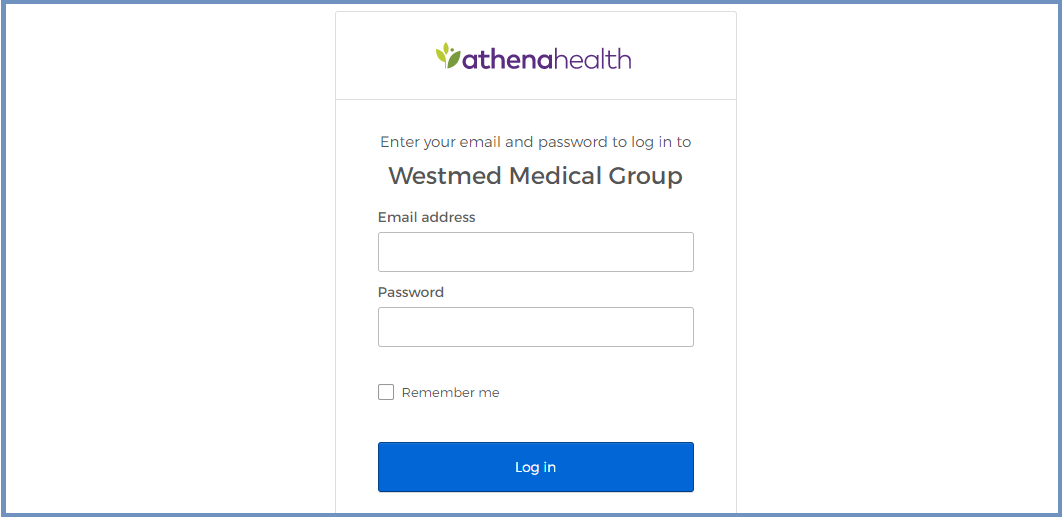
Task: Click the green leaf icon in the logo
Action: (x=448, y=56)
